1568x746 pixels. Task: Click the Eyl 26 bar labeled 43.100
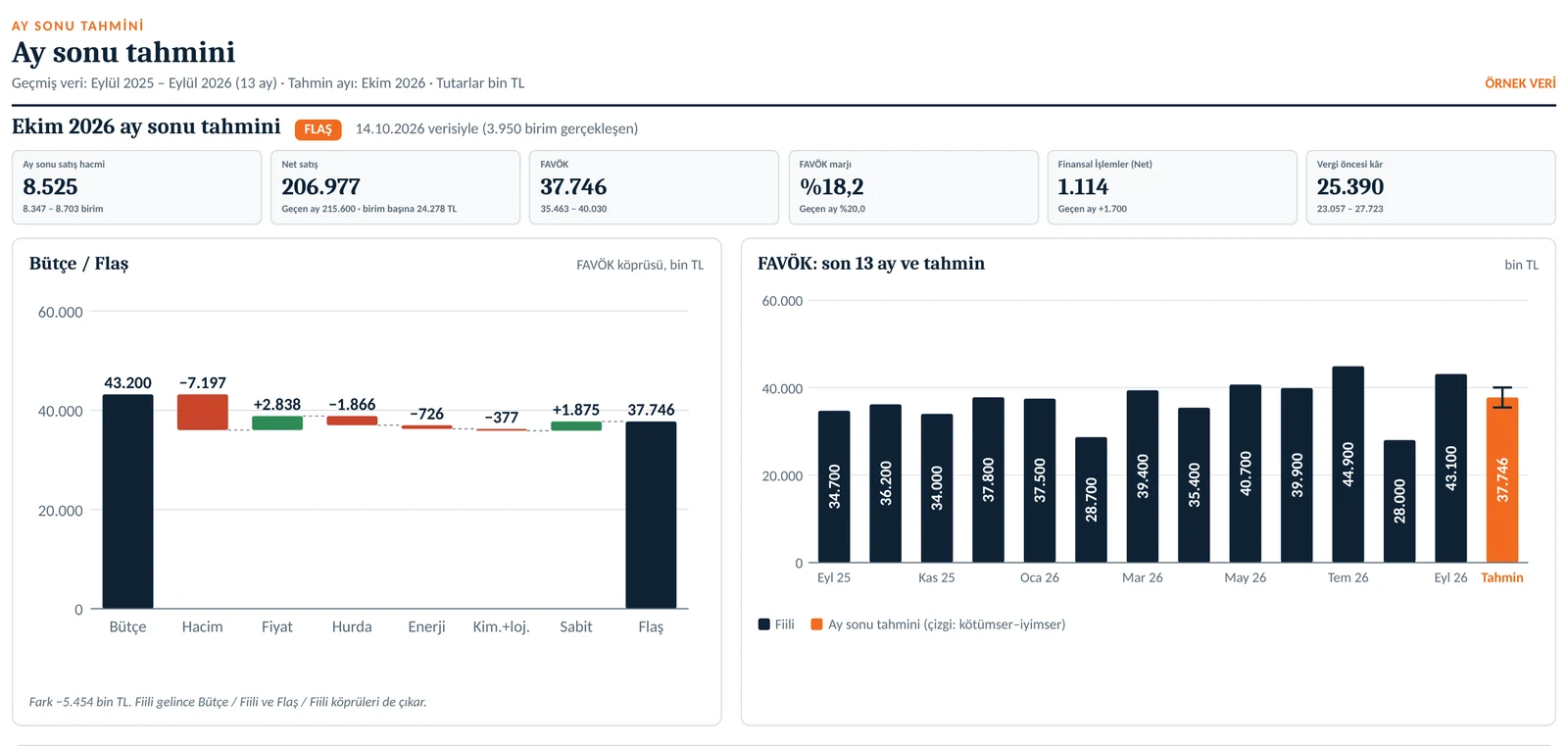tap(1451, 469)
